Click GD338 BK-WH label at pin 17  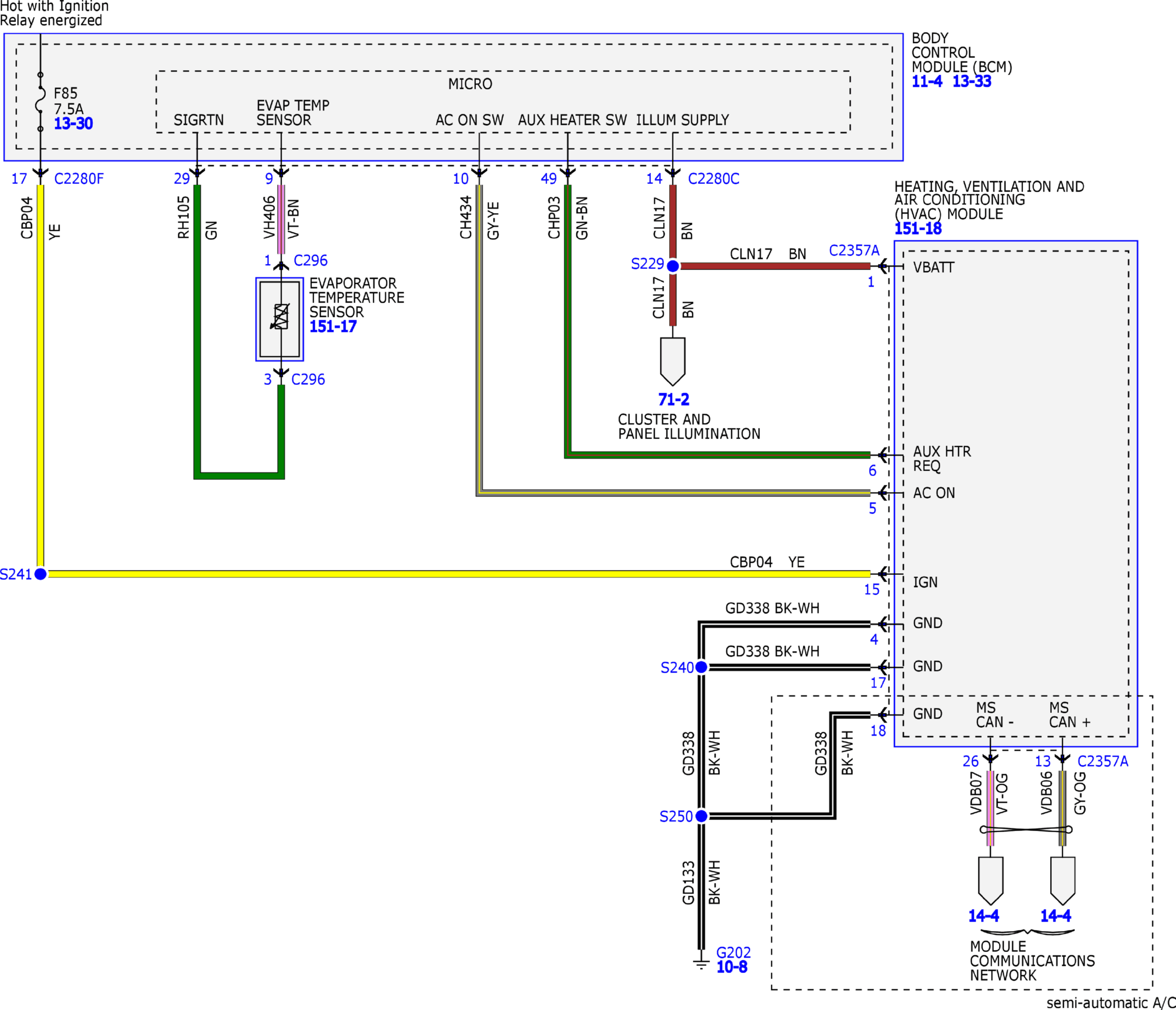772,651
